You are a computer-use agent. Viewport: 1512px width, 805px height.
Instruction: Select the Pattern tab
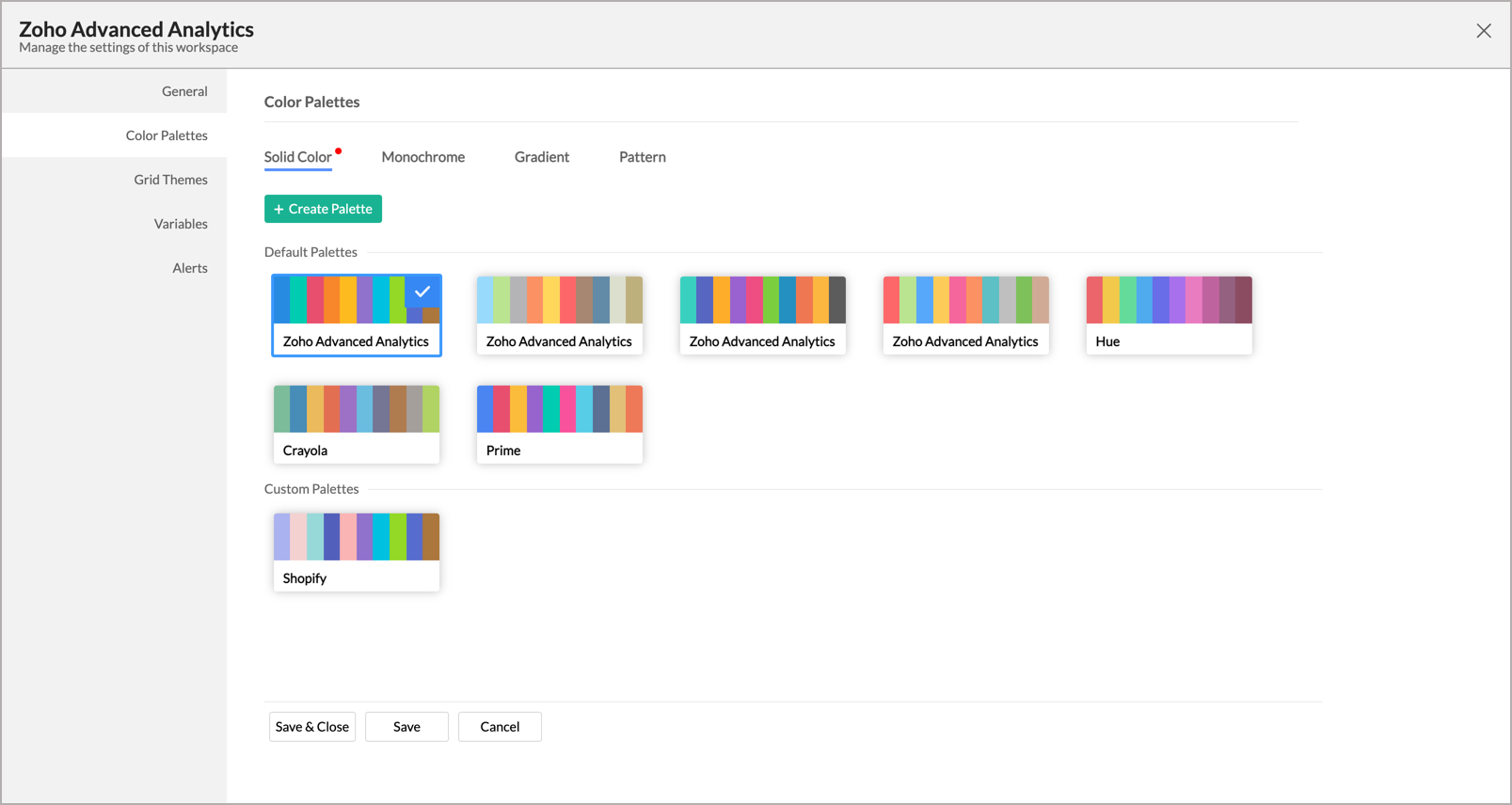click(642, 157)
